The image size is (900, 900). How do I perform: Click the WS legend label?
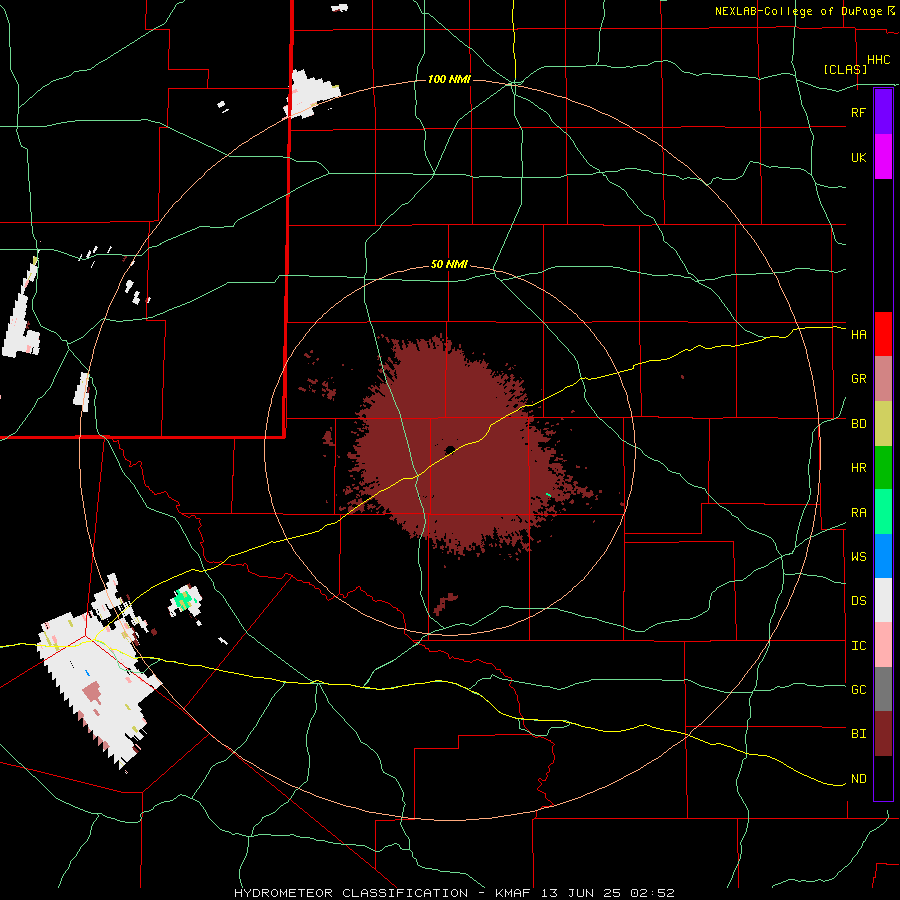pyautogui.click(x=858, y=556)
